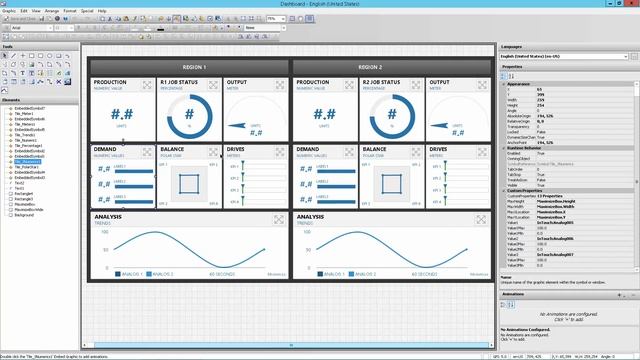Select MaximizeBoxWide in the Elements tree

pyautogui.click(x=29, y=209)
